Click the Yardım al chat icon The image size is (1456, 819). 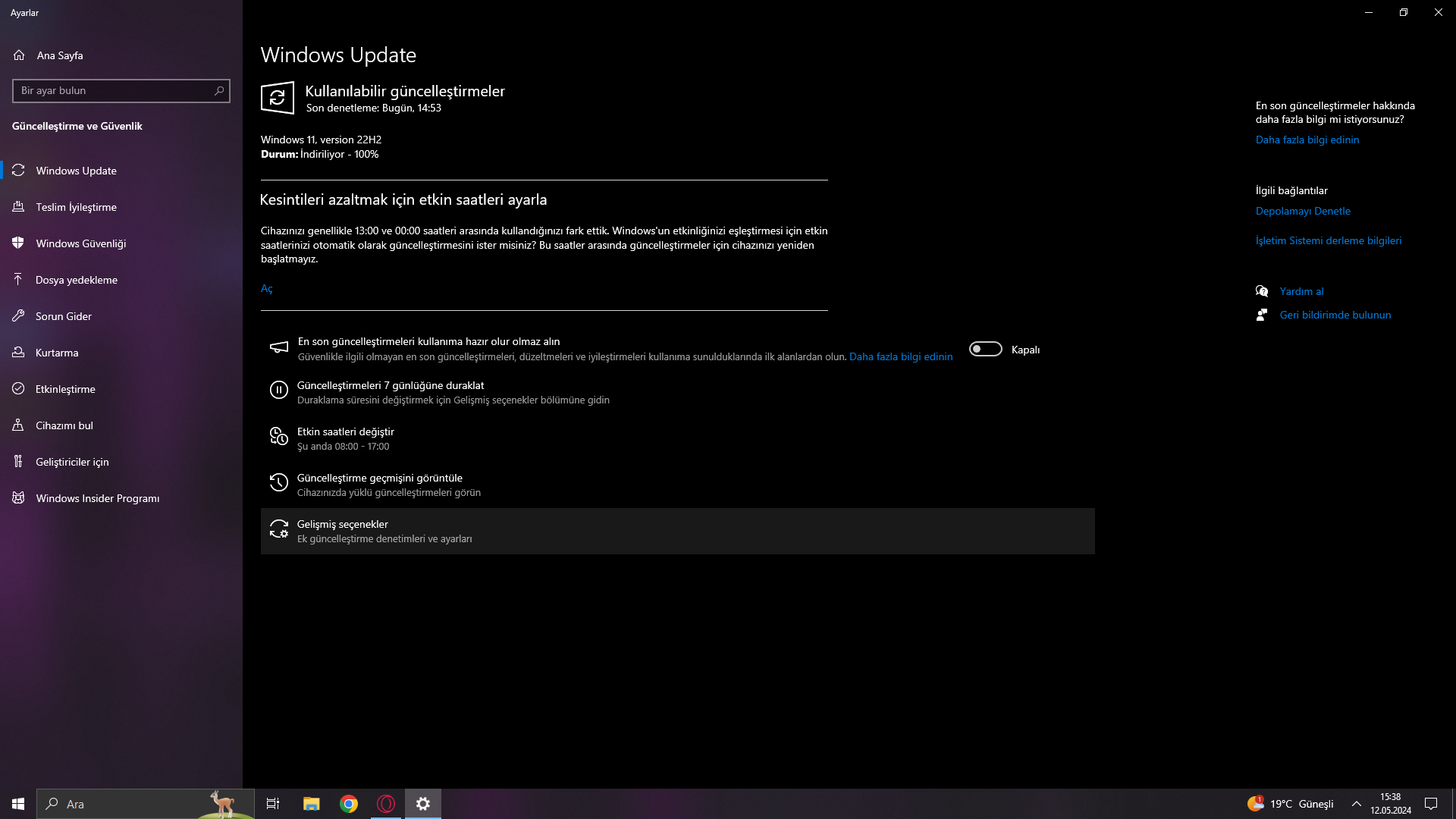click(1262, 291)
